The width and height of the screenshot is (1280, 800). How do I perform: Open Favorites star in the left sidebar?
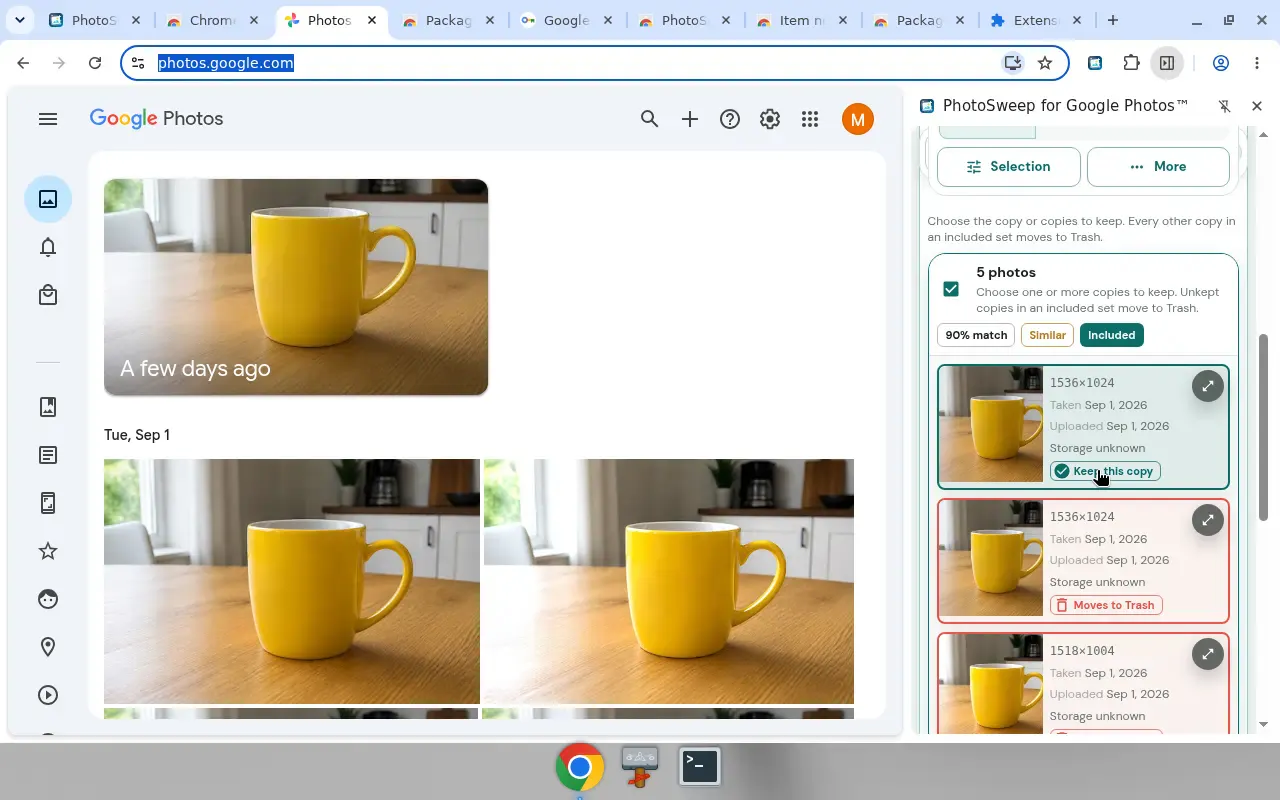point(48,551)
